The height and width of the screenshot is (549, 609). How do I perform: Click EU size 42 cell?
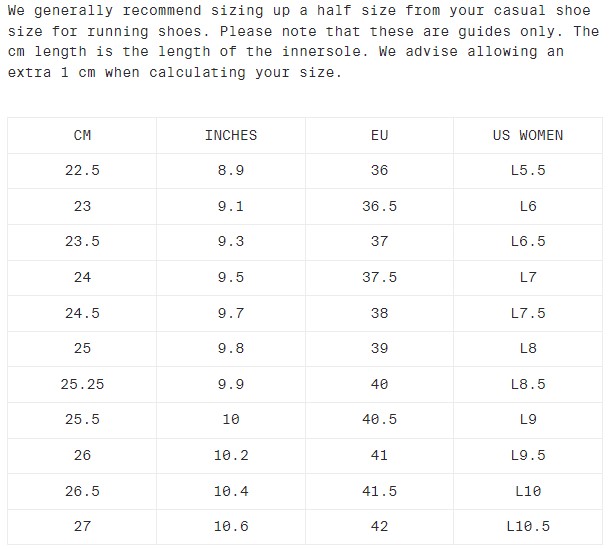(379, 526)
